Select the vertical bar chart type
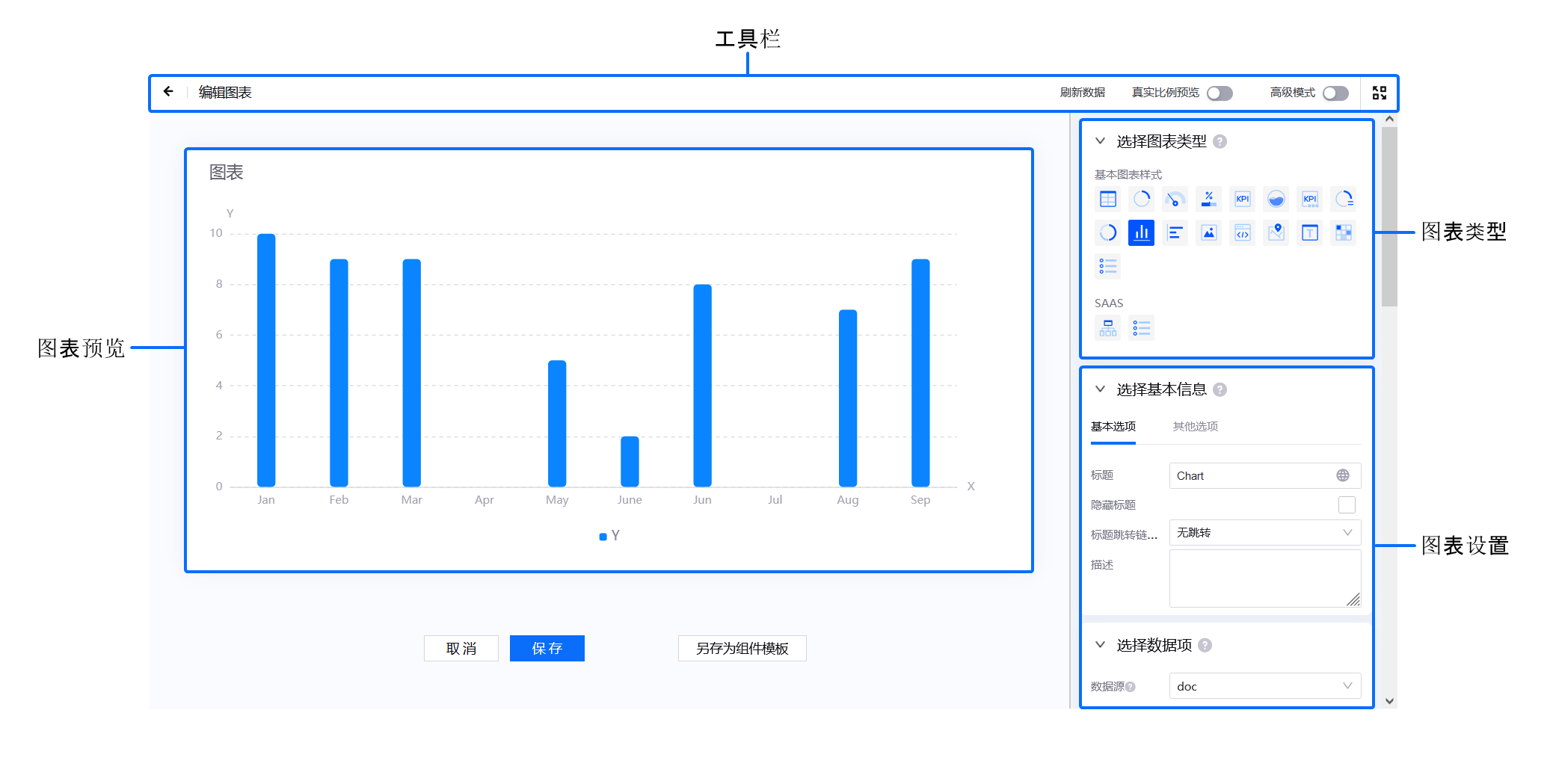Image resolution: width=1547 pixels, height=784 pixels. [x=1142, y=232]
